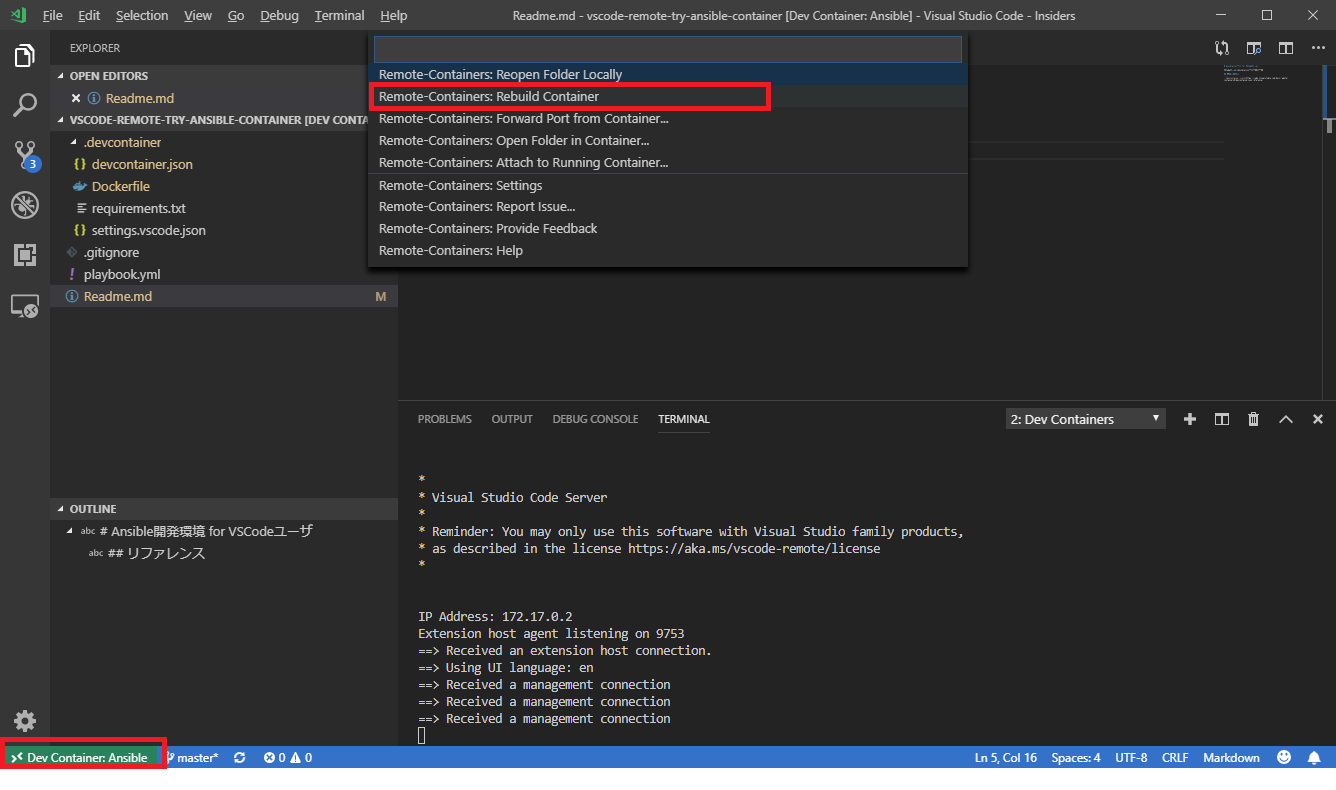Split the terminal using the split icon
The image size is (1336, 790).
pos(1221,419)
